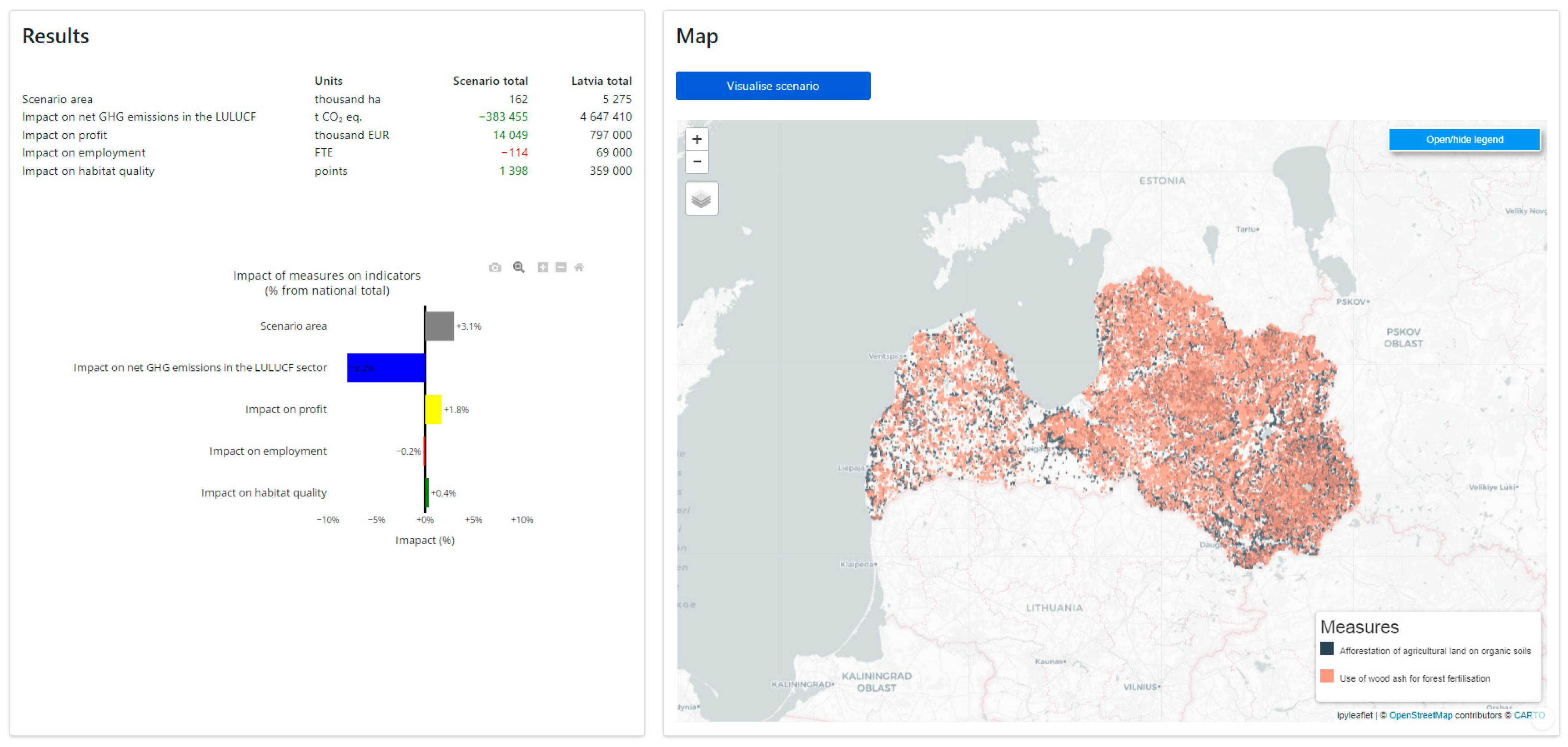Toggle the map legend with Open/hide legend
The width and height of the screenshot is (1568, 747).
point(1464,140)
